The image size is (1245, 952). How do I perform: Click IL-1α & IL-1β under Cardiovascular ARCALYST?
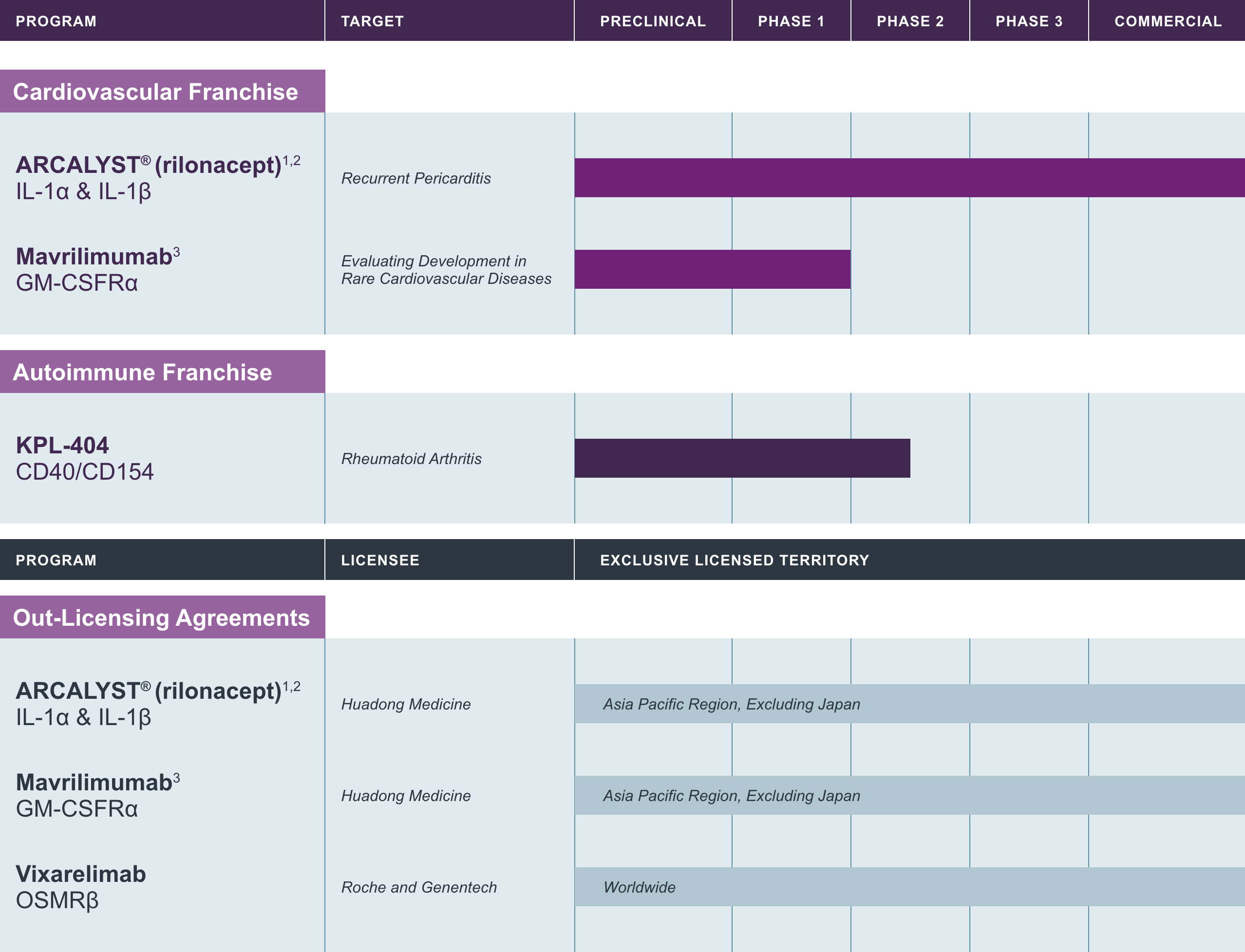pyautogui.click(x=83, y=191)
